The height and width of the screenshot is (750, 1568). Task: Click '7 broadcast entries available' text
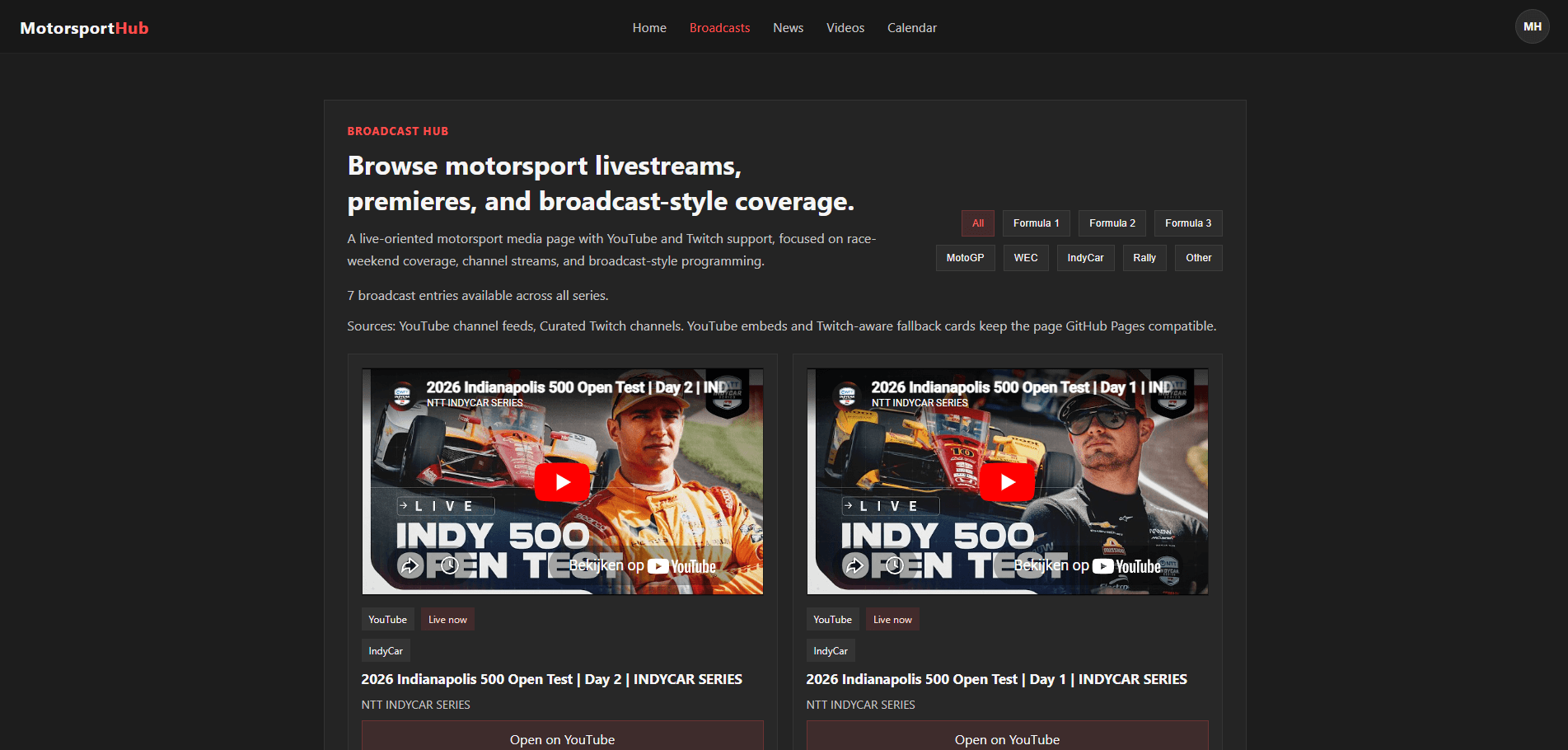(x=477, y=296)
